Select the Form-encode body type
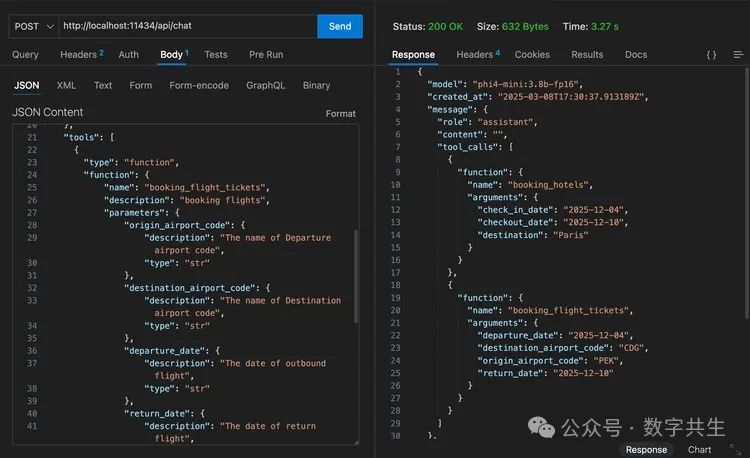 pos(199,86)
